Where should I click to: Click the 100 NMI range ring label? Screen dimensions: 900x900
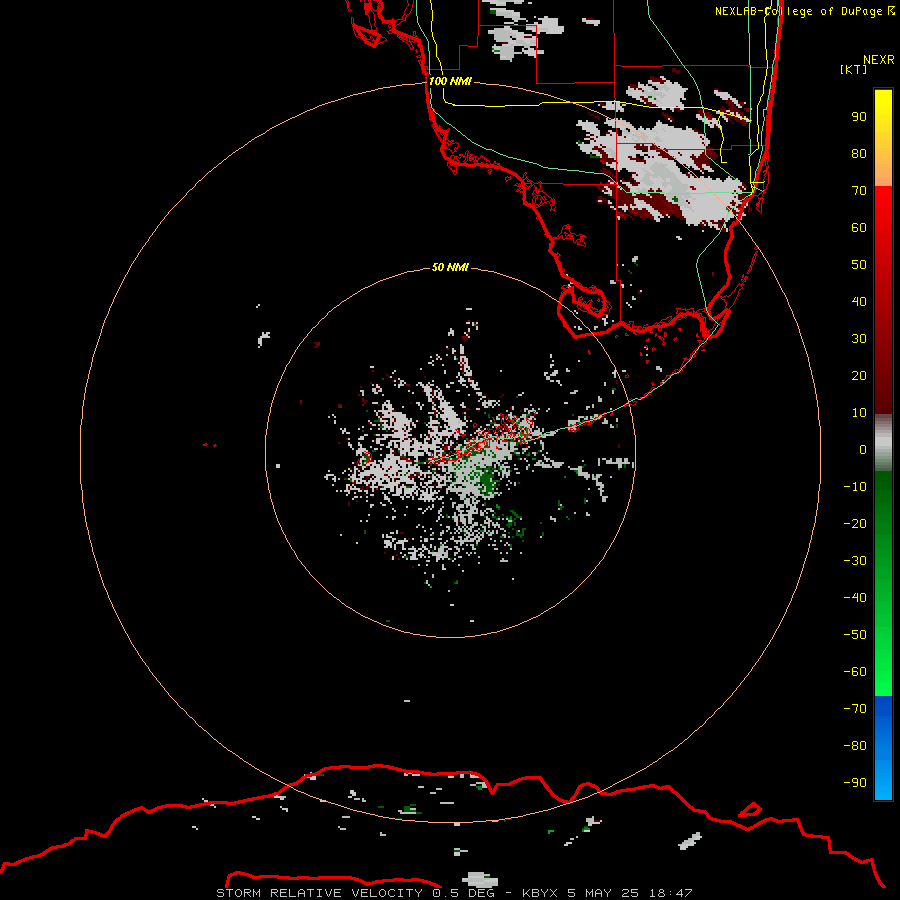pyautogui.click(x=450, y=81)
